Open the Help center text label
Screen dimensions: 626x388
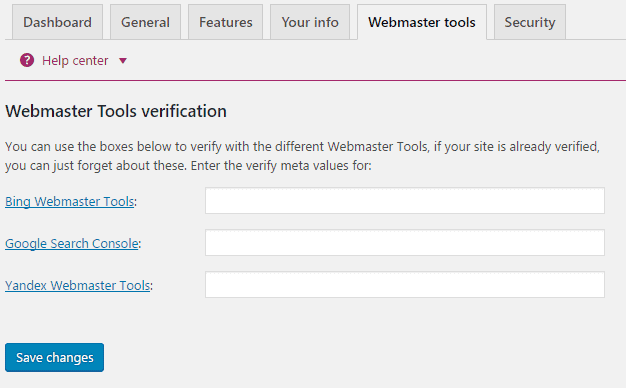[x=75, y=61]
